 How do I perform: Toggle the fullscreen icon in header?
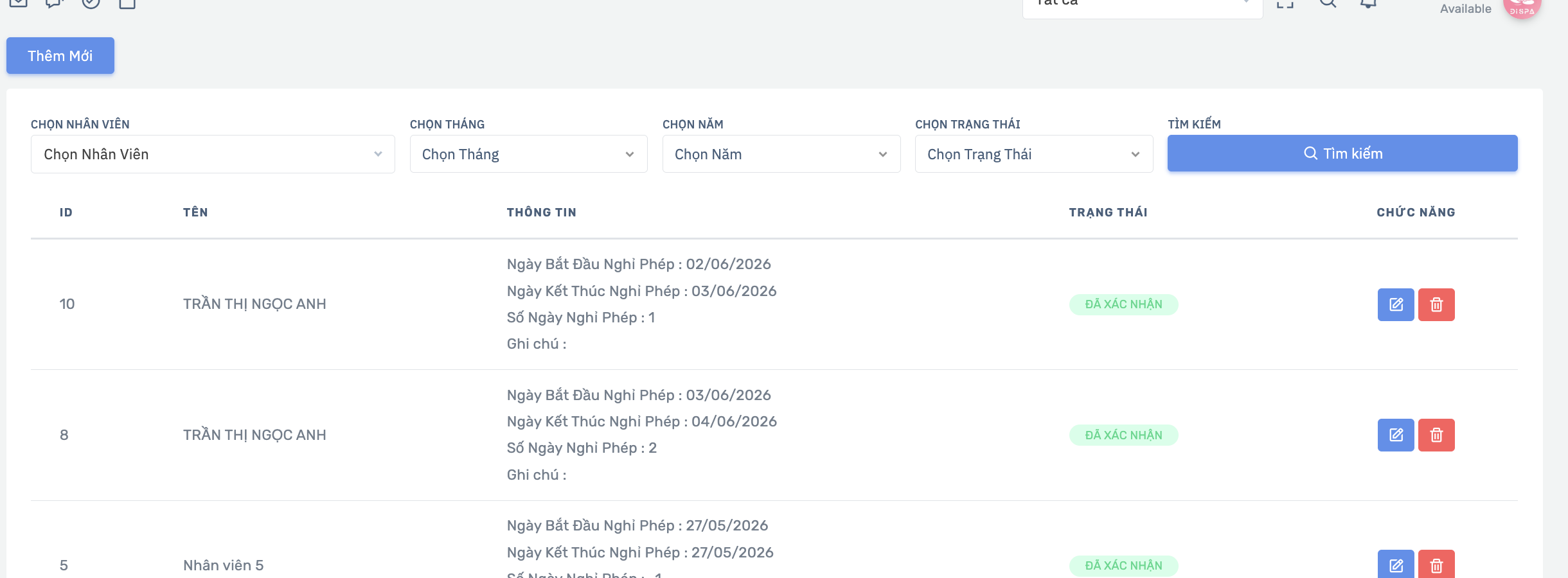point(1285,3)
